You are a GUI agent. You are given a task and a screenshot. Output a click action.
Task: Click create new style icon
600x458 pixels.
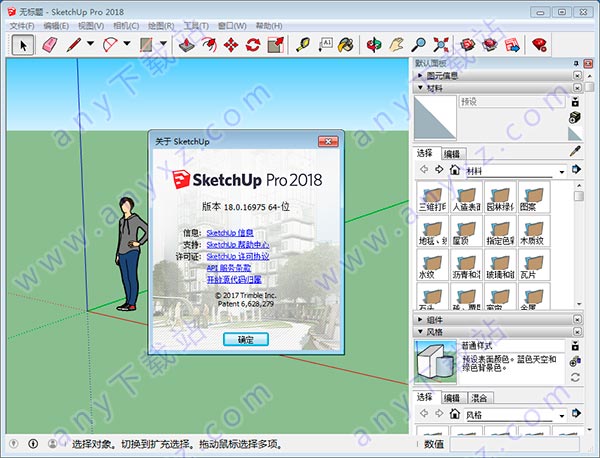pyautogui.click(x=575, y=361)
